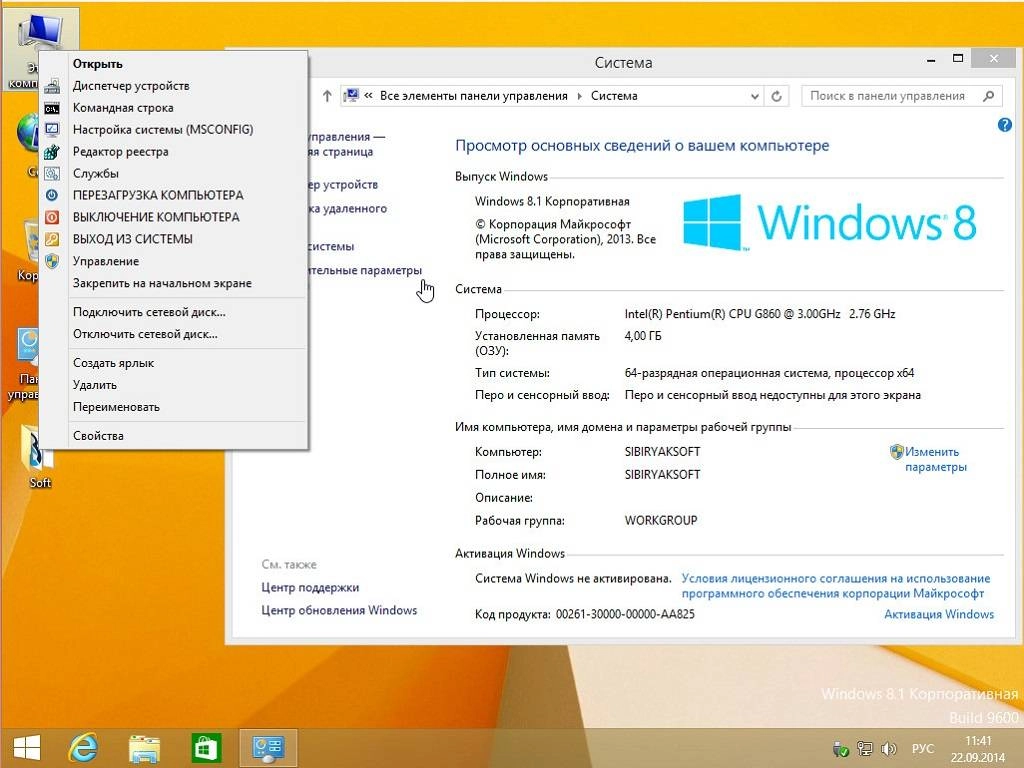Click the MSCONFIG icon in context menu
Viewport: 1024px width, 768px height.
pos(52,129)
